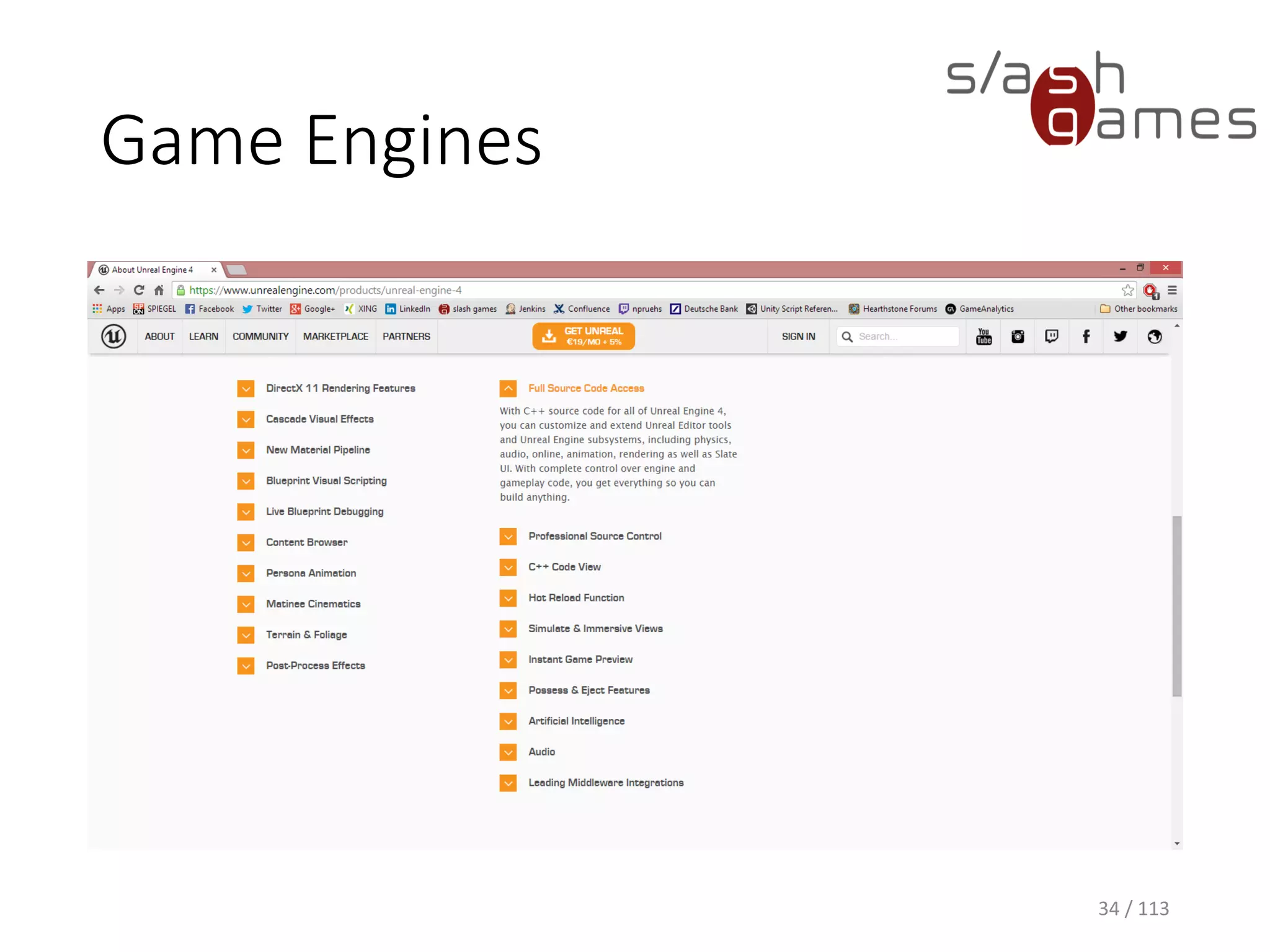Expand Post-Process Effects section
1270x952 pixels.
[246, 666]
